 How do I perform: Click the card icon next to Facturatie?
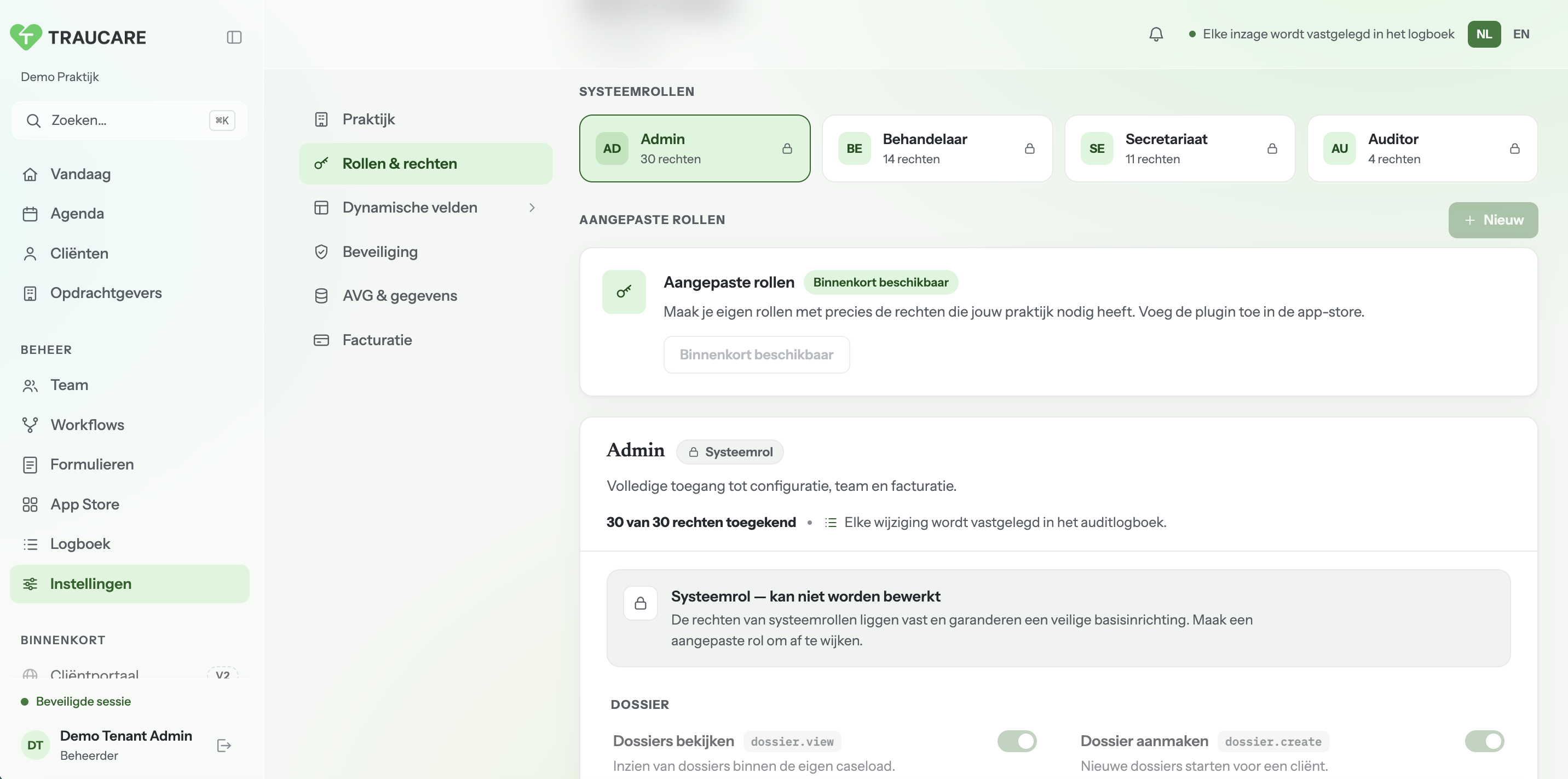[x=321, y=340]
